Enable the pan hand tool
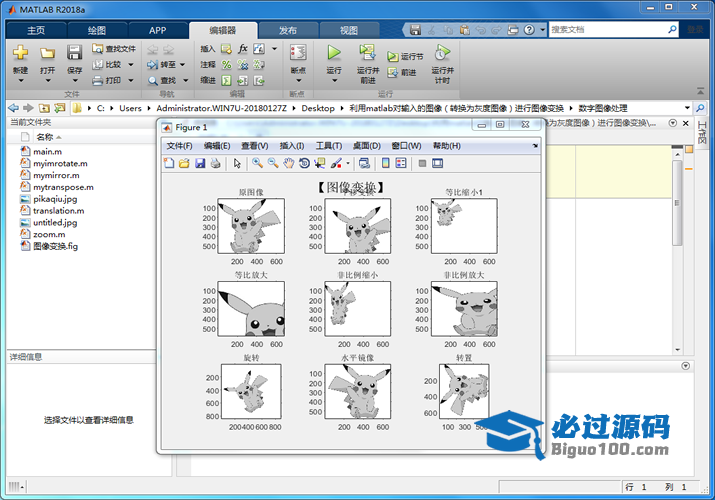Image resolution: width=715 pixels, height=500 pixels. coord(288,163)
